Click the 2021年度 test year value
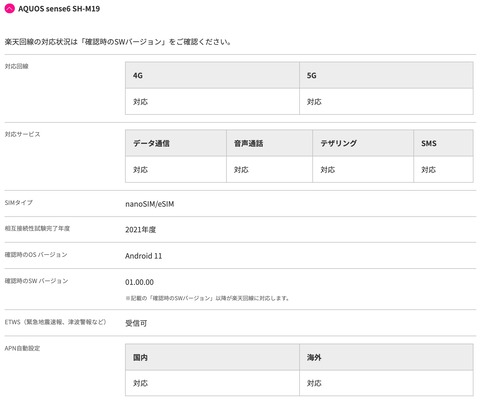The width and height of the screenshot is (480, 403). (140, 230)
